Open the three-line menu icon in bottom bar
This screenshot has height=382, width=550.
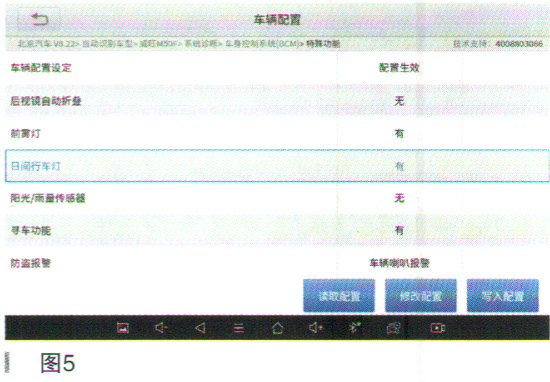(239, 328)
